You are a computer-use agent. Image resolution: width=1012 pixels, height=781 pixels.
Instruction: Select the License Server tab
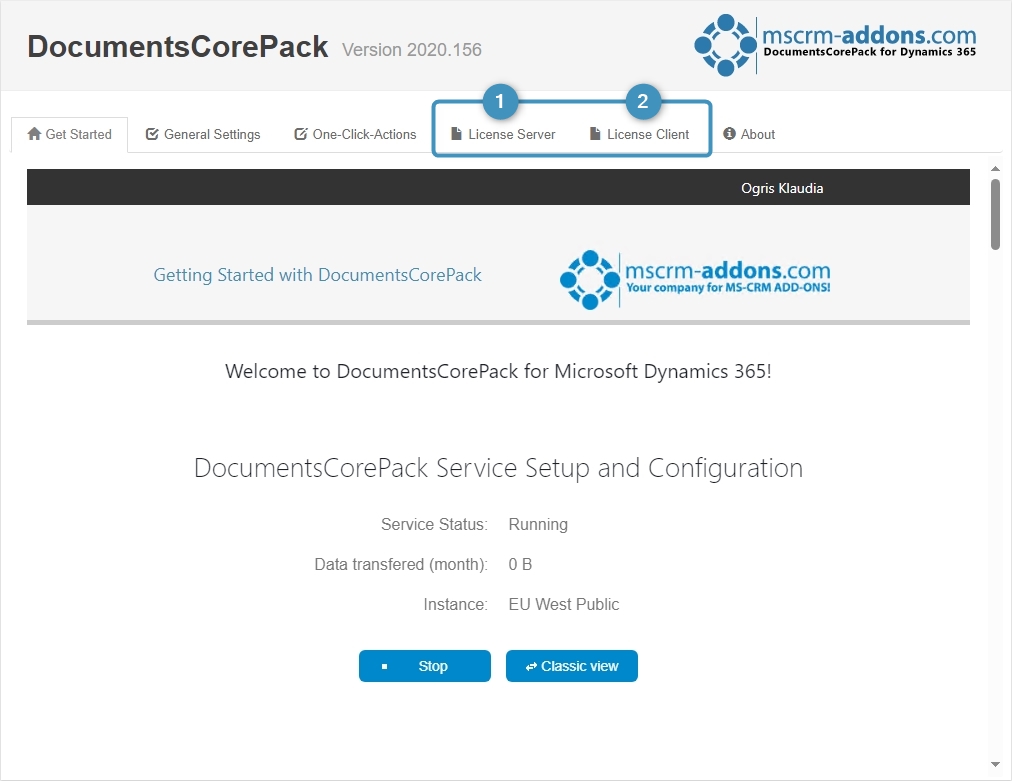(503, 134)
